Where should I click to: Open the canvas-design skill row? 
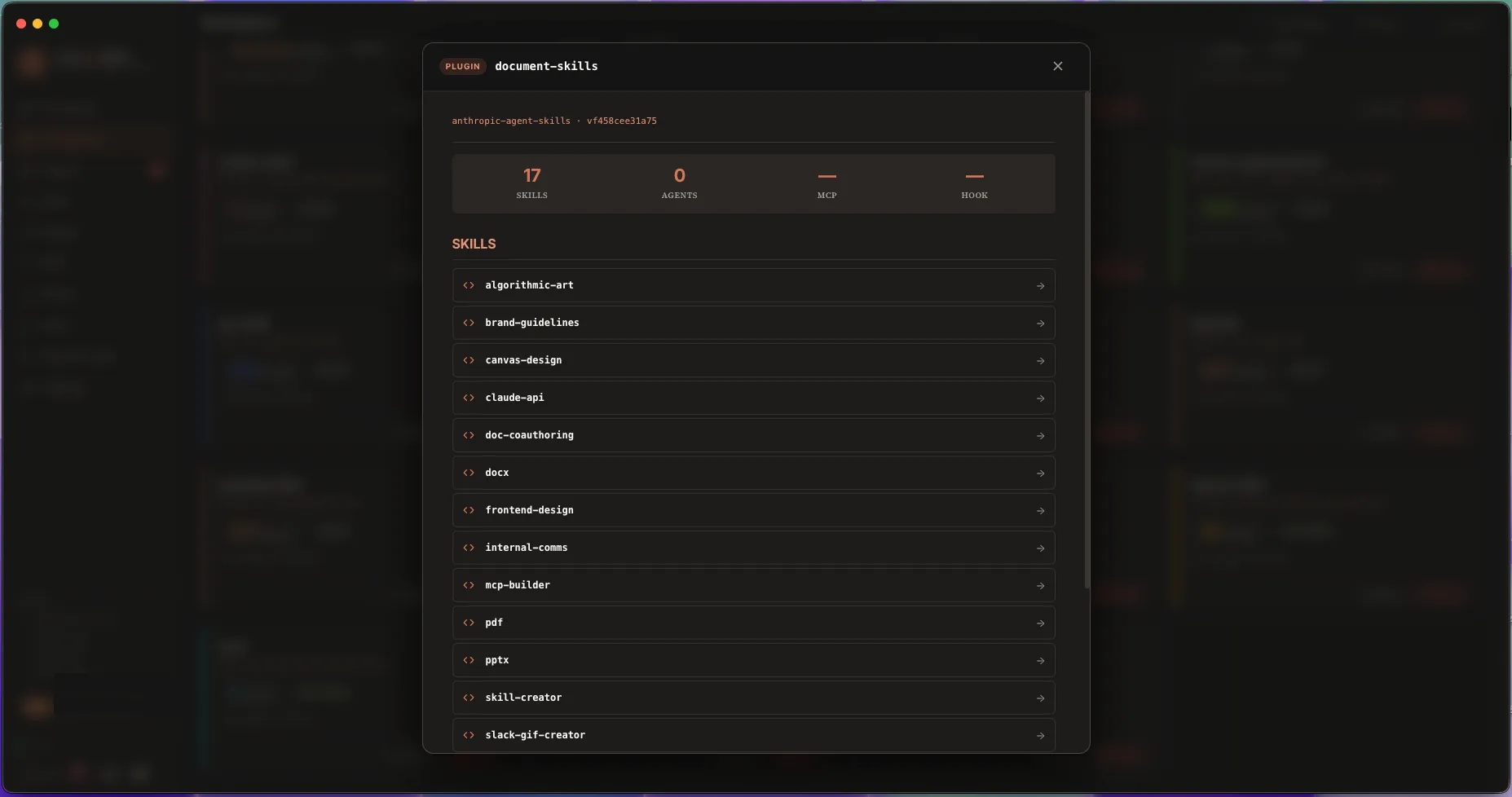point(753,360)
